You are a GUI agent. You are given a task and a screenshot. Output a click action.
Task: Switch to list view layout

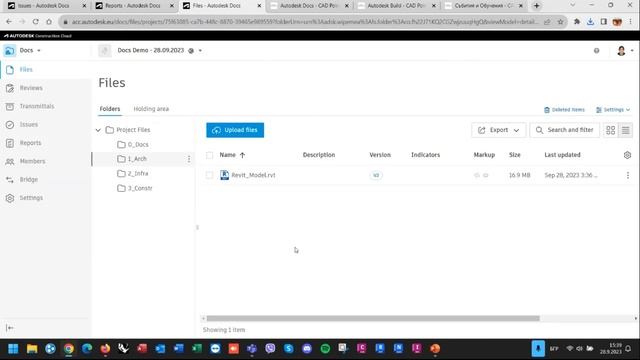pos(625,130)
